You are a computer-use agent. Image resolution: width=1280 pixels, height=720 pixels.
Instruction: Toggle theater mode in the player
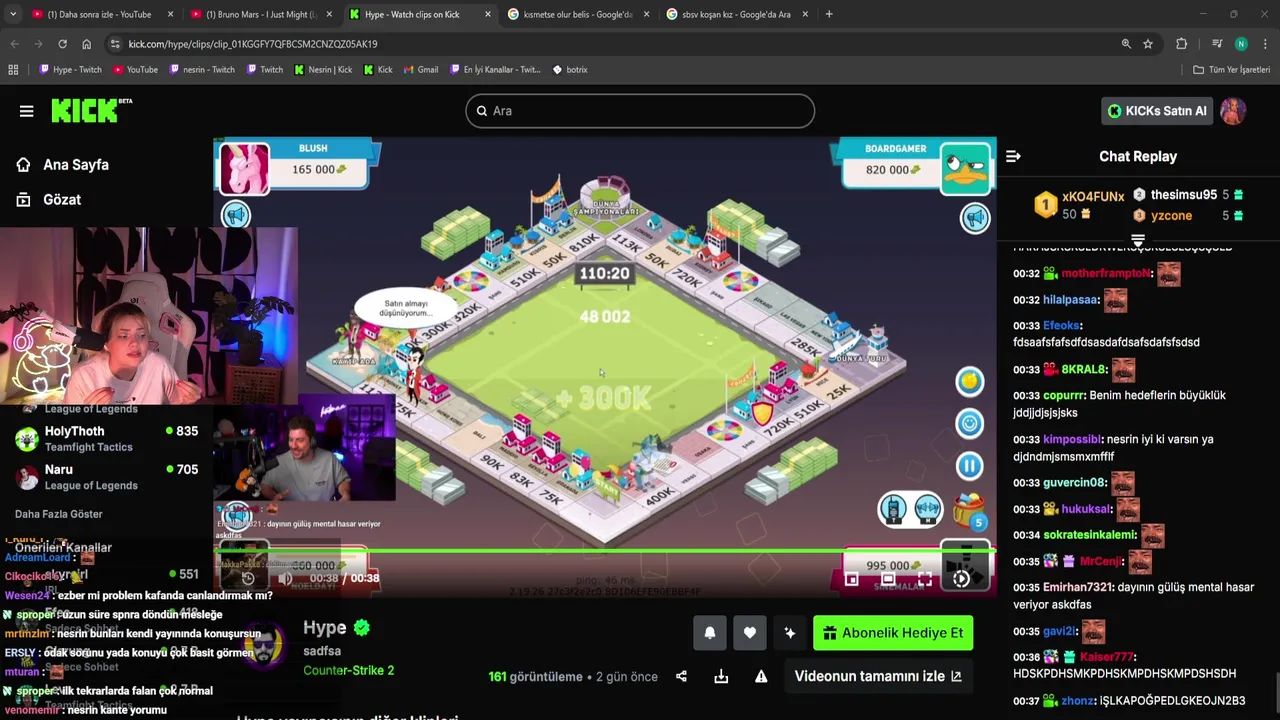[888, 578]
